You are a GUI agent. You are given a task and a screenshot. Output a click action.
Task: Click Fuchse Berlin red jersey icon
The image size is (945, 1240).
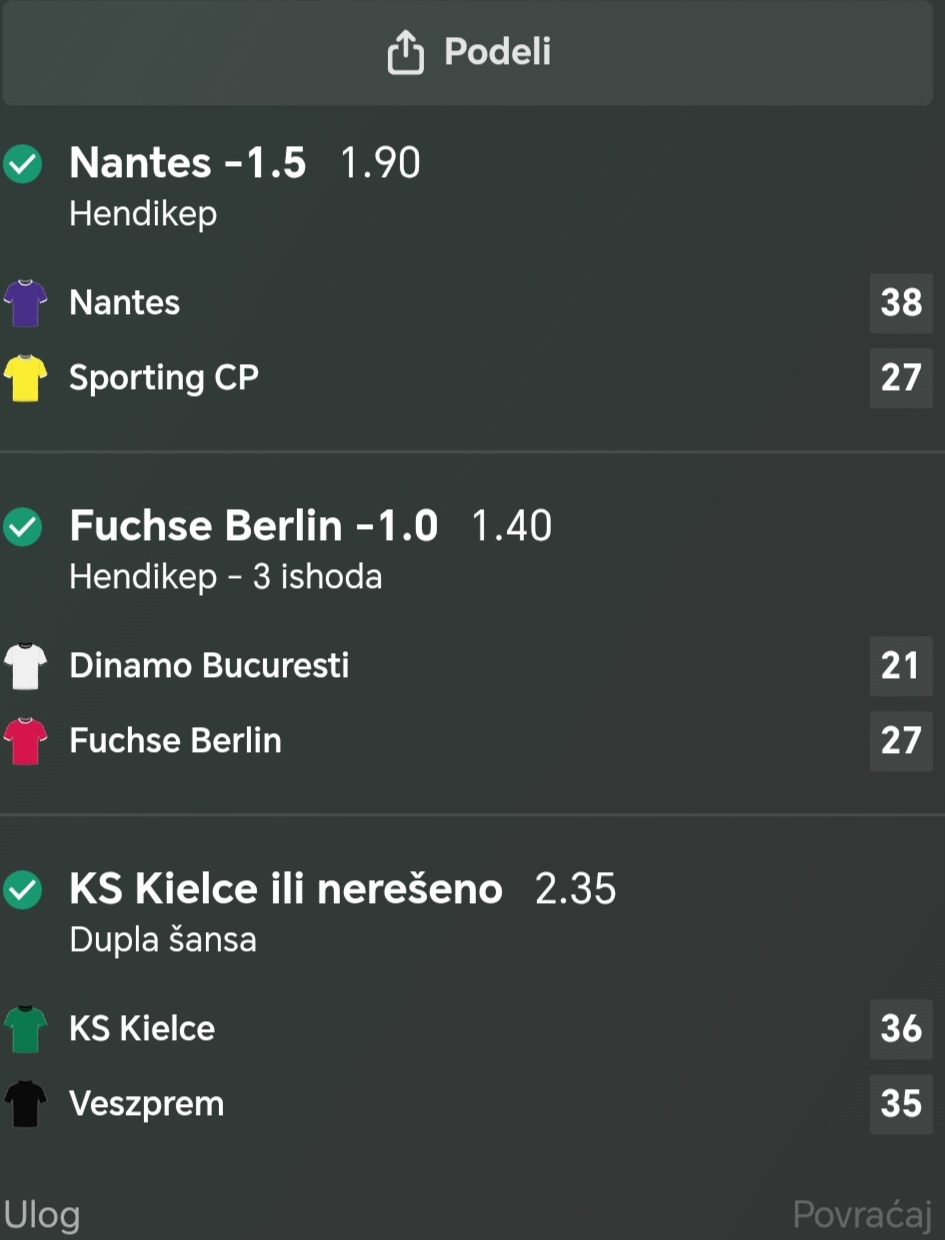pos(25,741)
